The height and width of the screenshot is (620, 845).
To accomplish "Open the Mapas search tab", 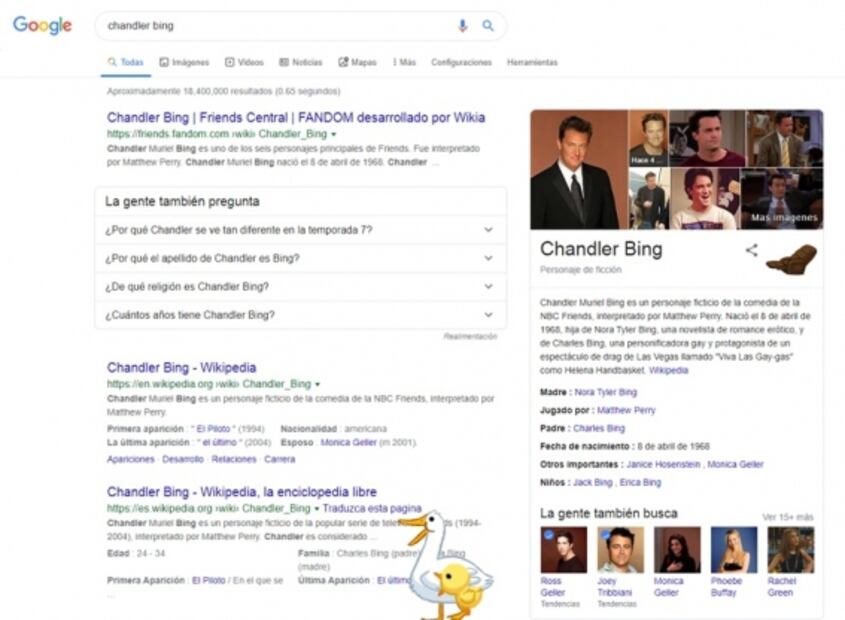I will coord(357,62).
